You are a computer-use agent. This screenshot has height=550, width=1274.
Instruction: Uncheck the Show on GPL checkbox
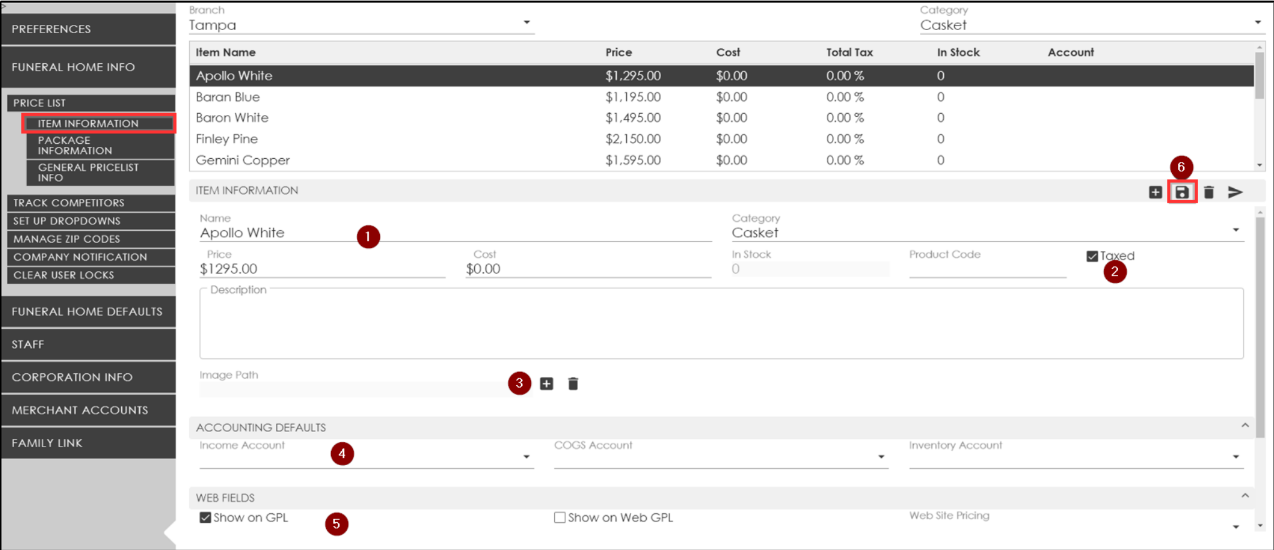[205, 518]
